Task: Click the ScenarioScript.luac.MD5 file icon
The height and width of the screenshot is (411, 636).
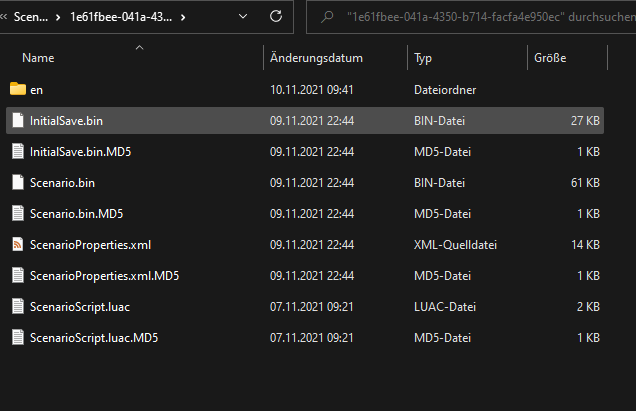Action: click(17, 337)
